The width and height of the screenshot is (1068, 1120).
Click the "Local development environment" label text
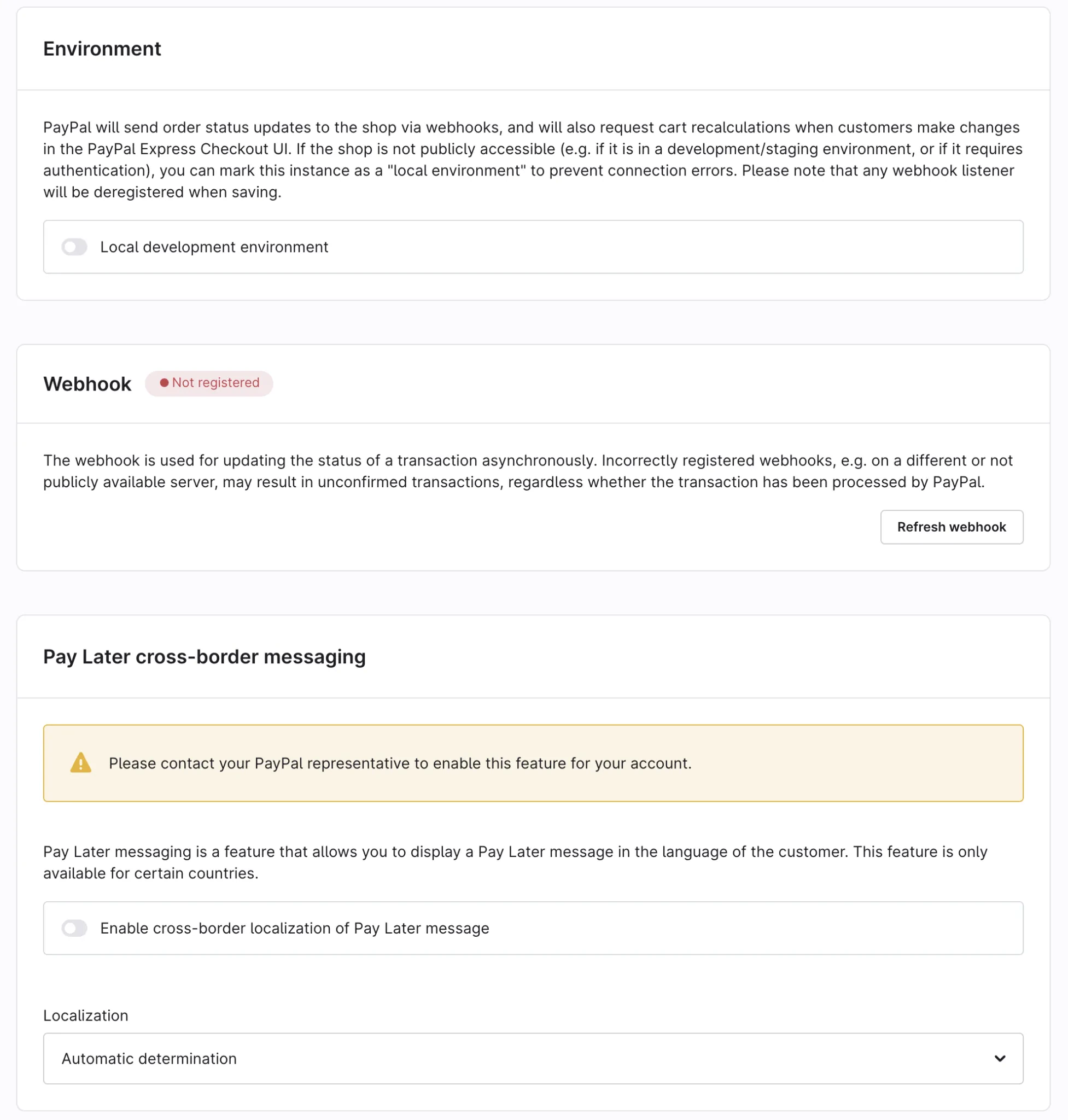[x=214, y=247]
